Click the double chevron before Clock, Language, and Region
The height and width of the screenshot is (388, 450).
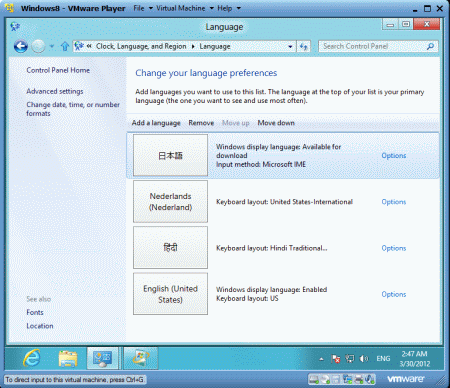[x=89, y=46]
